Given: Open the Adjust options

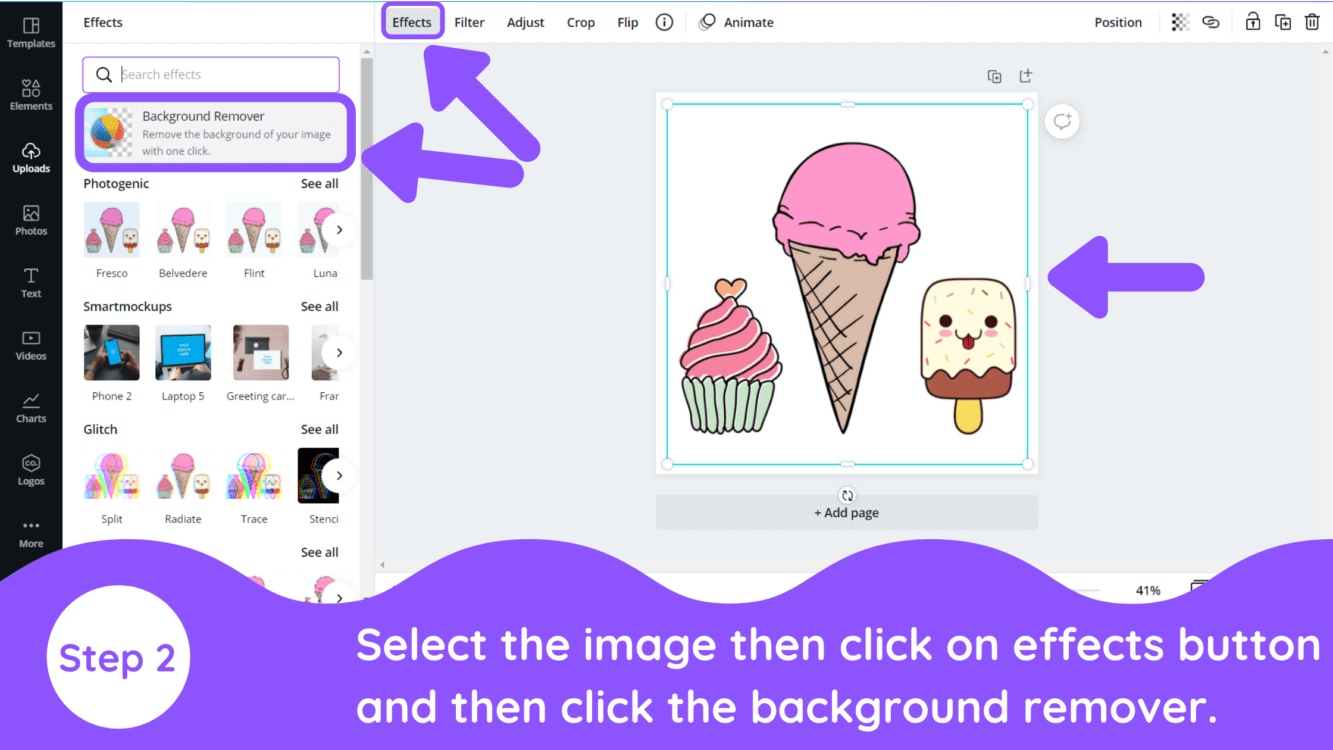Looking at the screenshot, I should (526, 22).
